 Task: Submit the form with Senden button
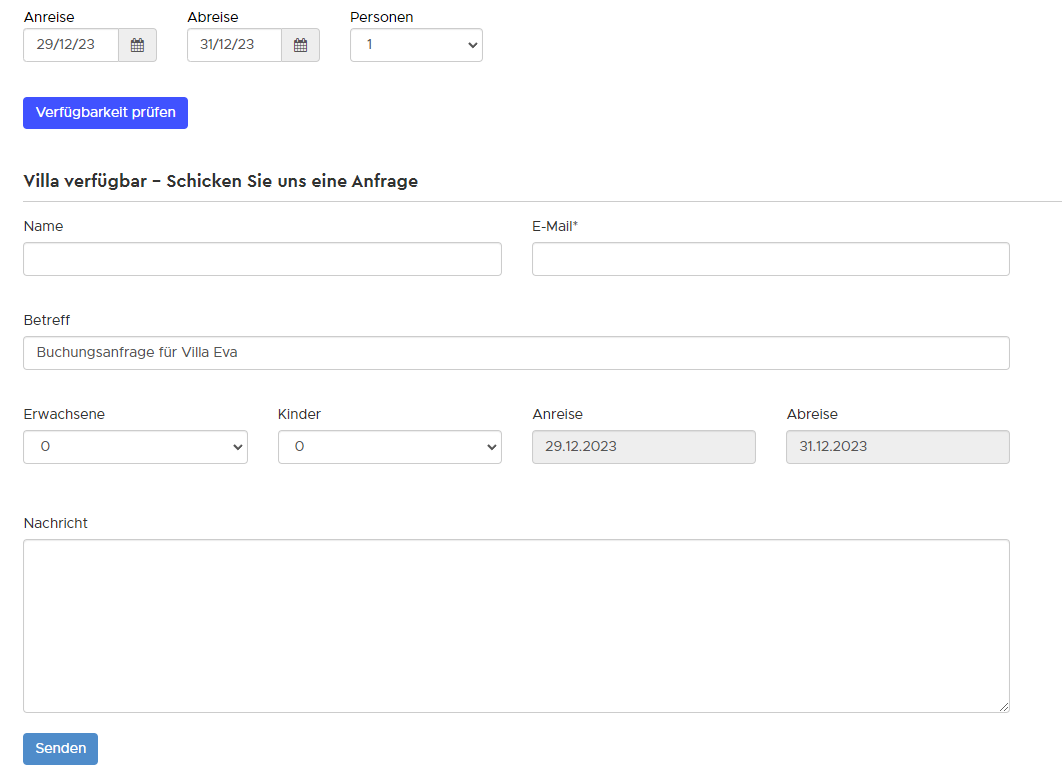(x=60, y=749)
